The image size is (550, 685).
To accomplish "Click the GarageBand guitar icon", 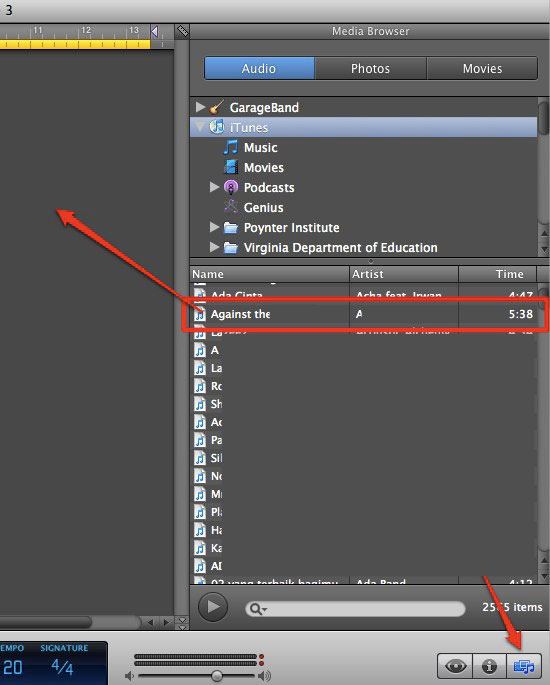I will pyautogui.click(x=216, y=107).
